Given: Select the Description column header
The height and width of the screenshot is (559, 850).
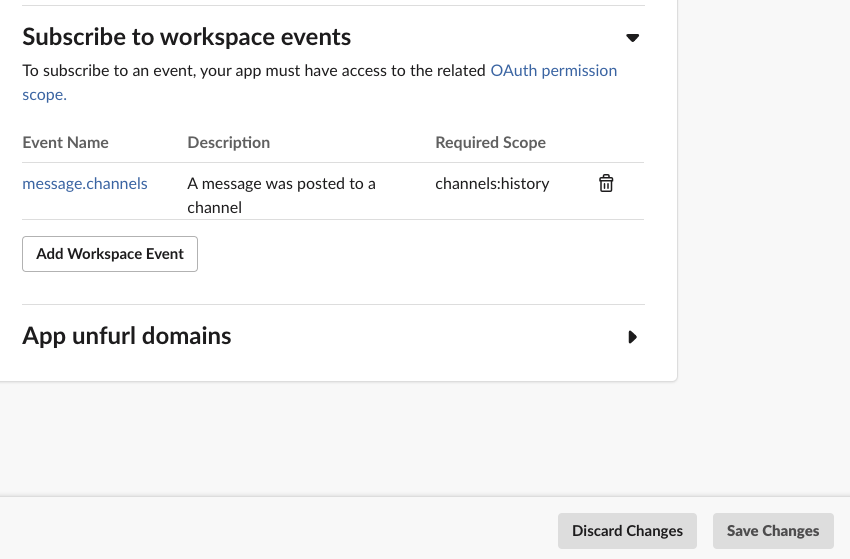Looking at the screenshot, I should tap(228, 143).
